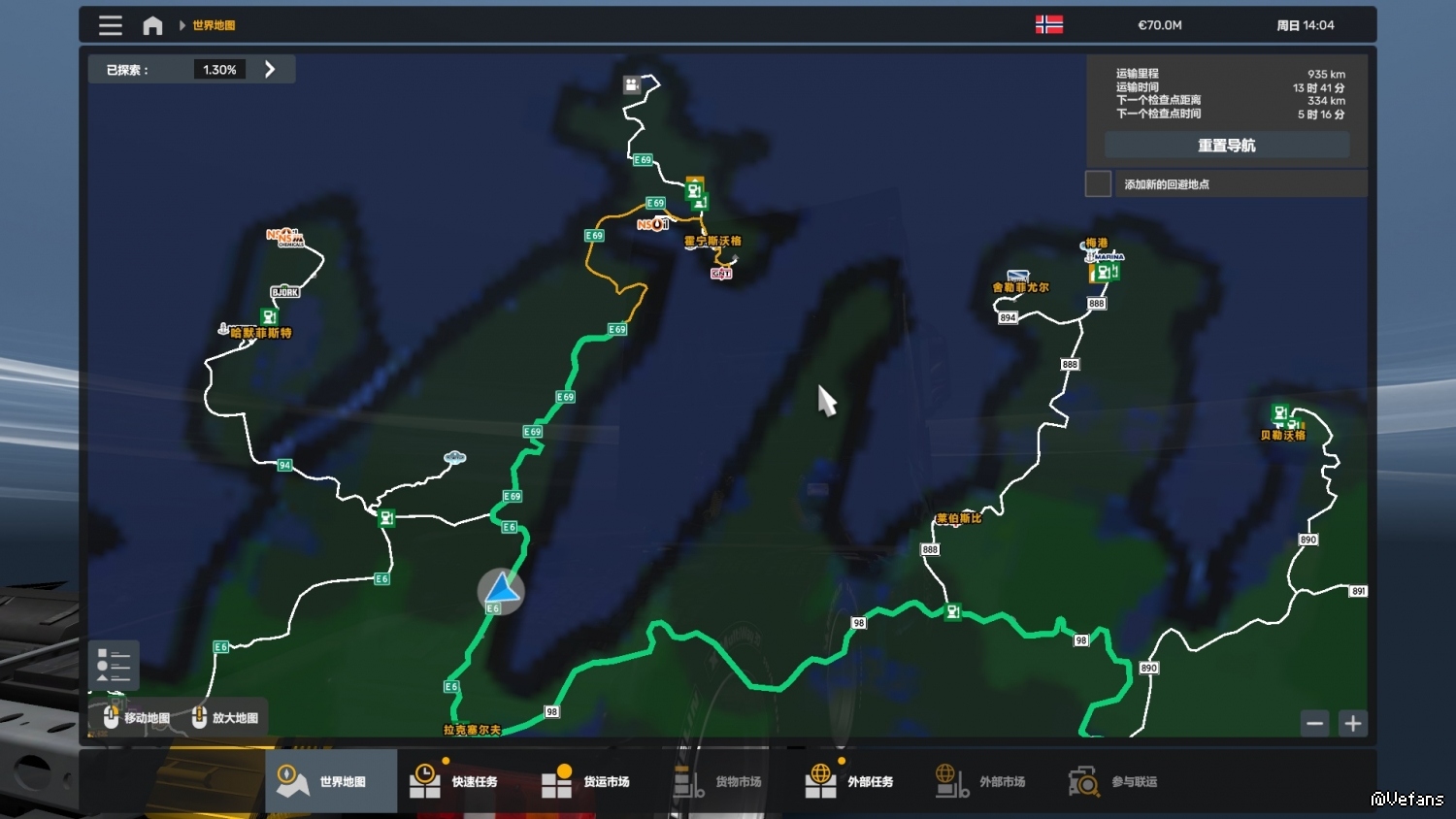Select the 梅港 city label
This screenshot has height=819, width=1456.
tap(1097, 243)
